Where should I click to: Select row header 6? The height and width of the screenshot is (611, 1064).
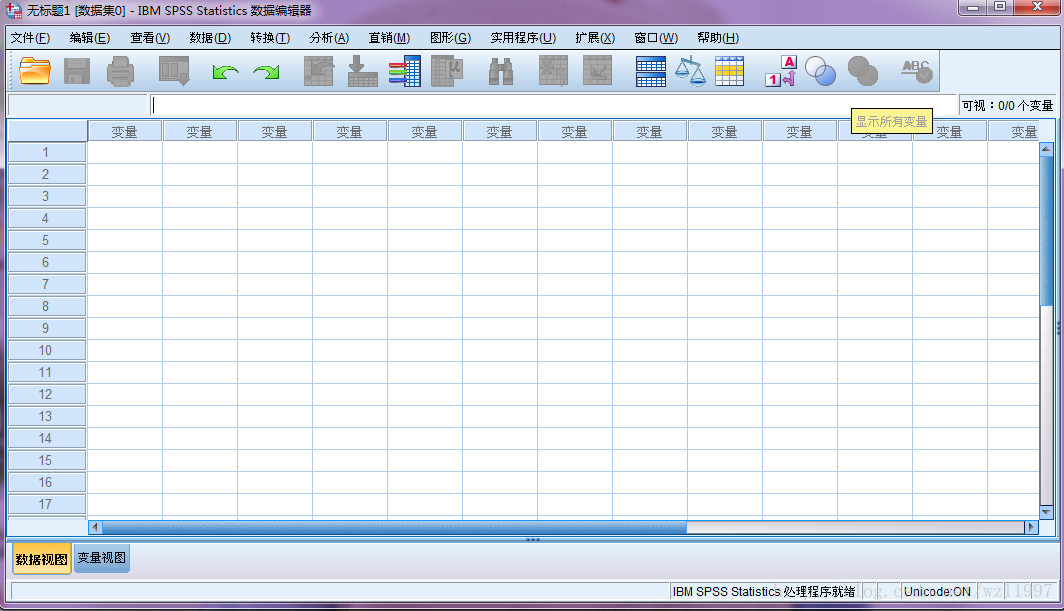click(x=46, y=262)
